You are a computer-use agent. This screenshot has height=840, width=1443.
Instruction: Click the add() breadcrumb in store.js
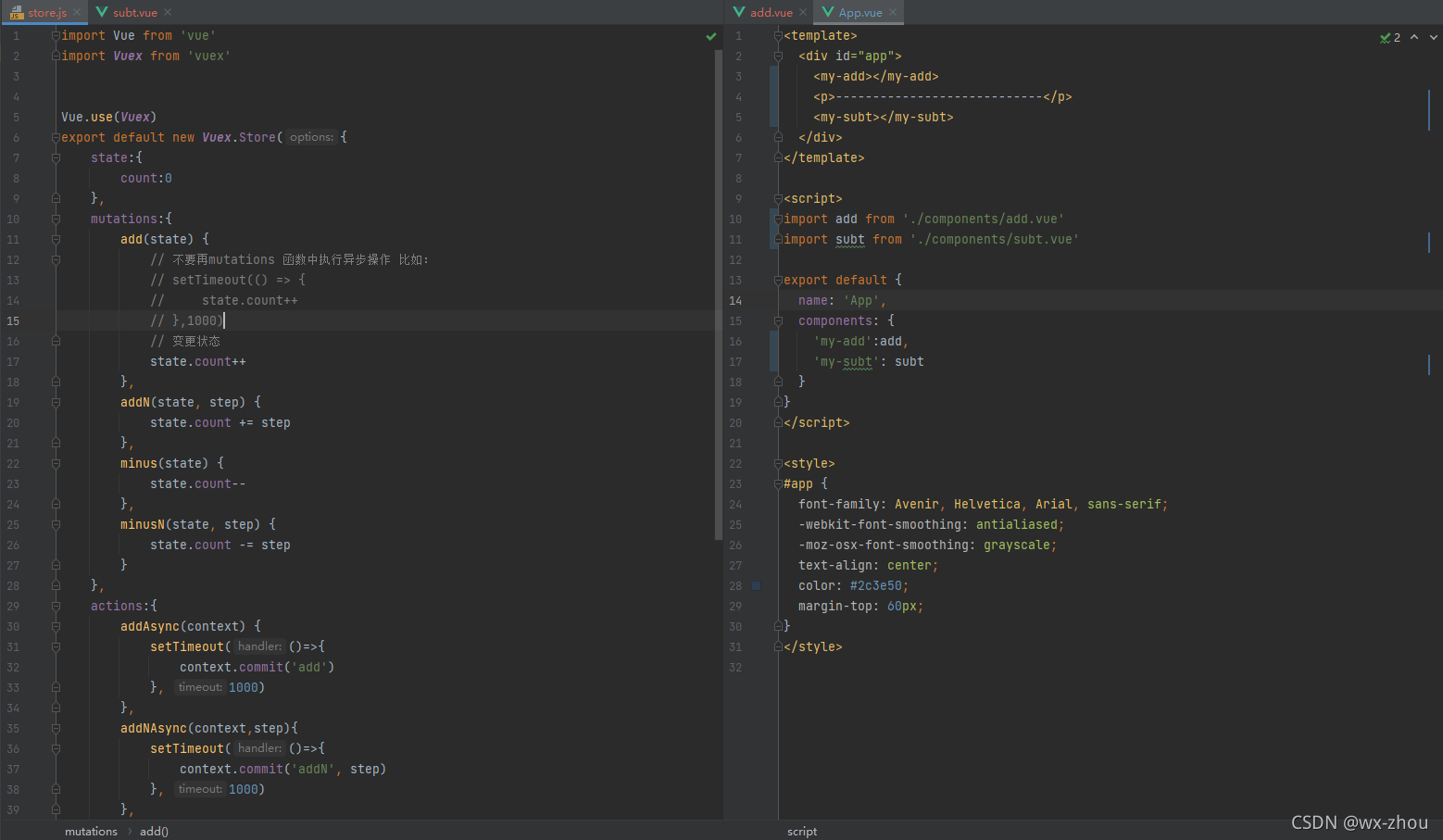154,831
